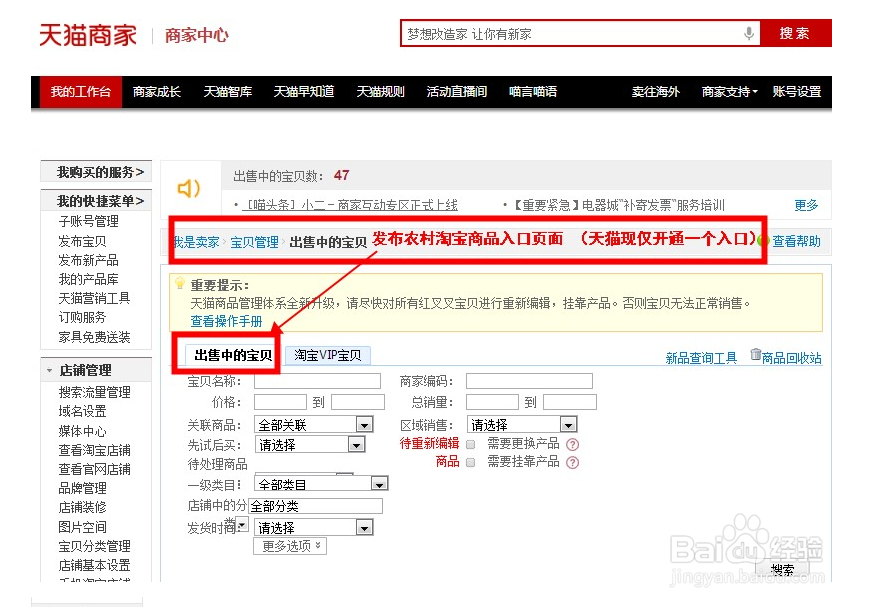The image size is (874, 607).
Task: Click the 宝贝名称 input field
Action: coord(317,381)
